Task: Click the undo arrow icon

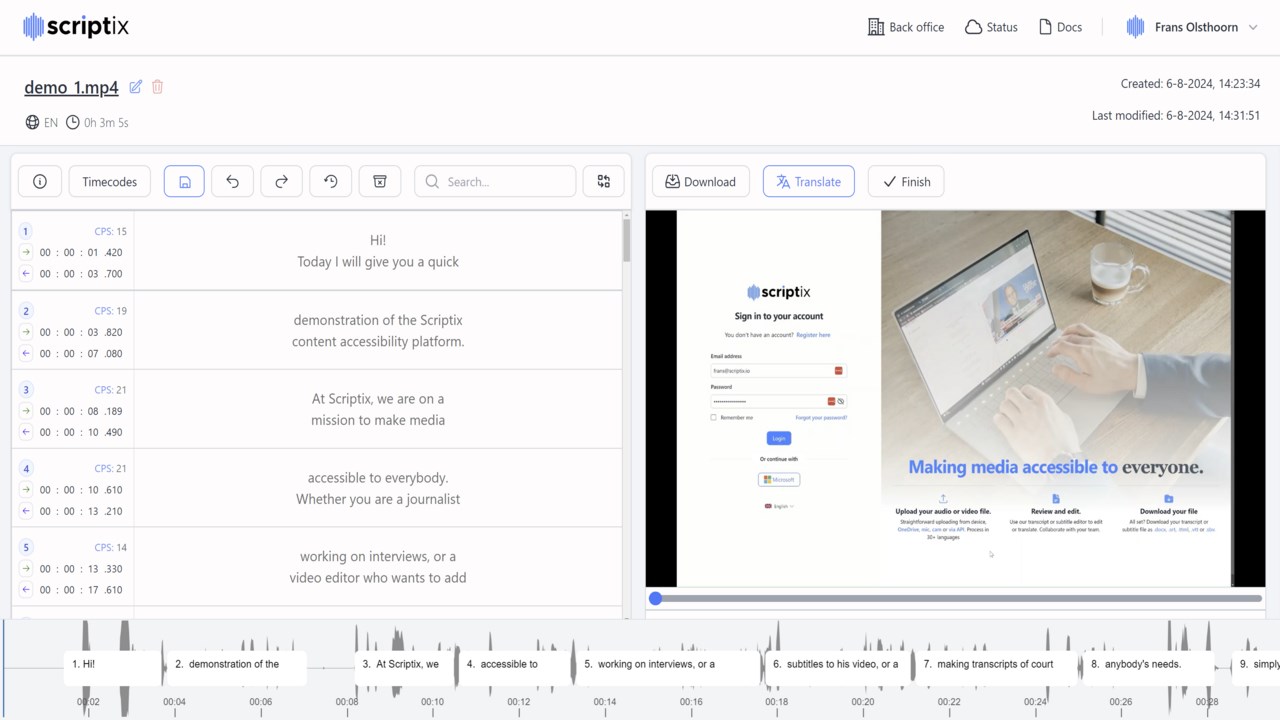Action: pos(233,181)
